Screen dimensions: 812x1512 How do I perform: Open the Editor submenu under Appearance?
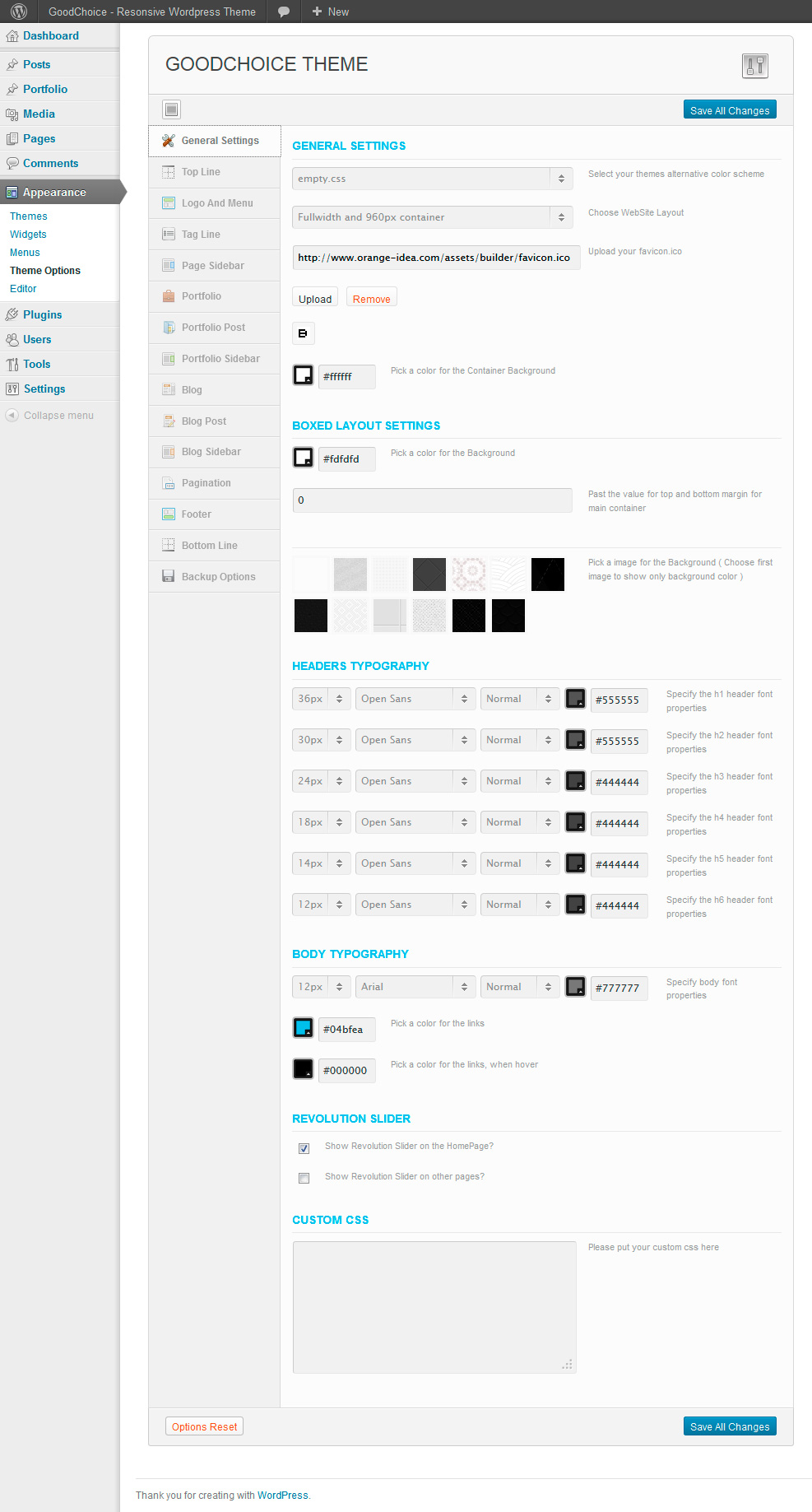pyautogui.click(x=23, y=289)
